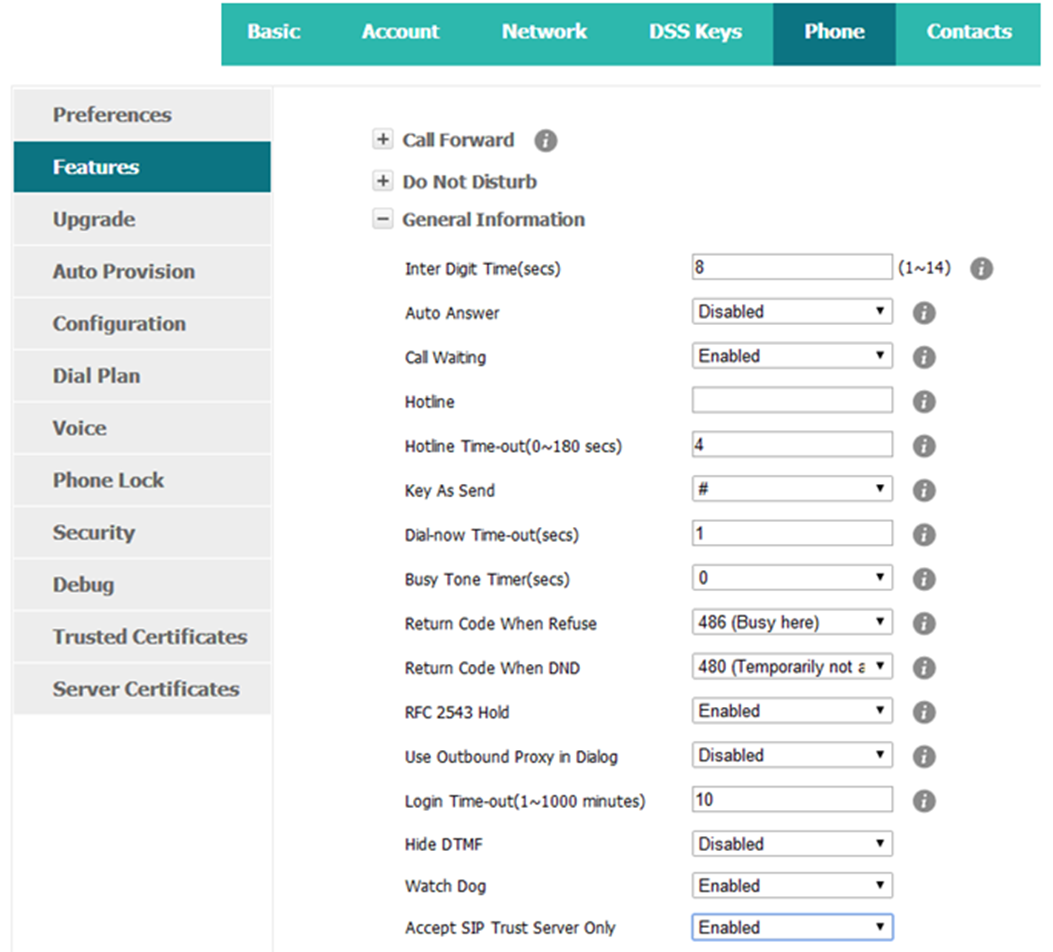Click the empty Hotline input field
Image resolution: width=1053 pixels, height=952 pixels.
(792, 400)
